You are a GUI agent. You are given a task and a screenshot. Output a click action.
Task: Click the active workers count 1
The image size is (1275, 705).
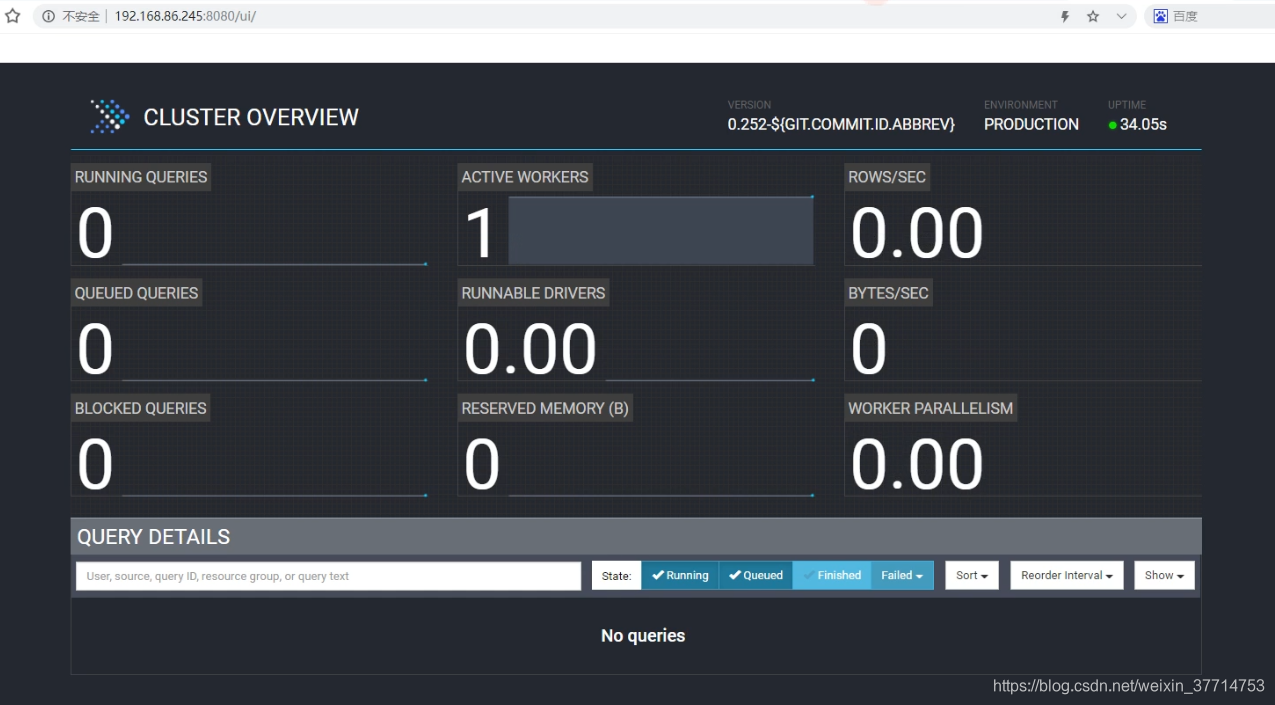(481, 235)
